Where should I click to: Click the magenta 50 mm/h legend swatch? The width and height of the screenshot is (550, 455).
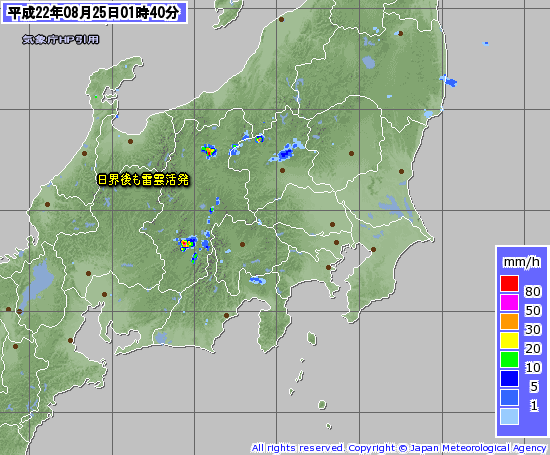(x=509, y=302)
